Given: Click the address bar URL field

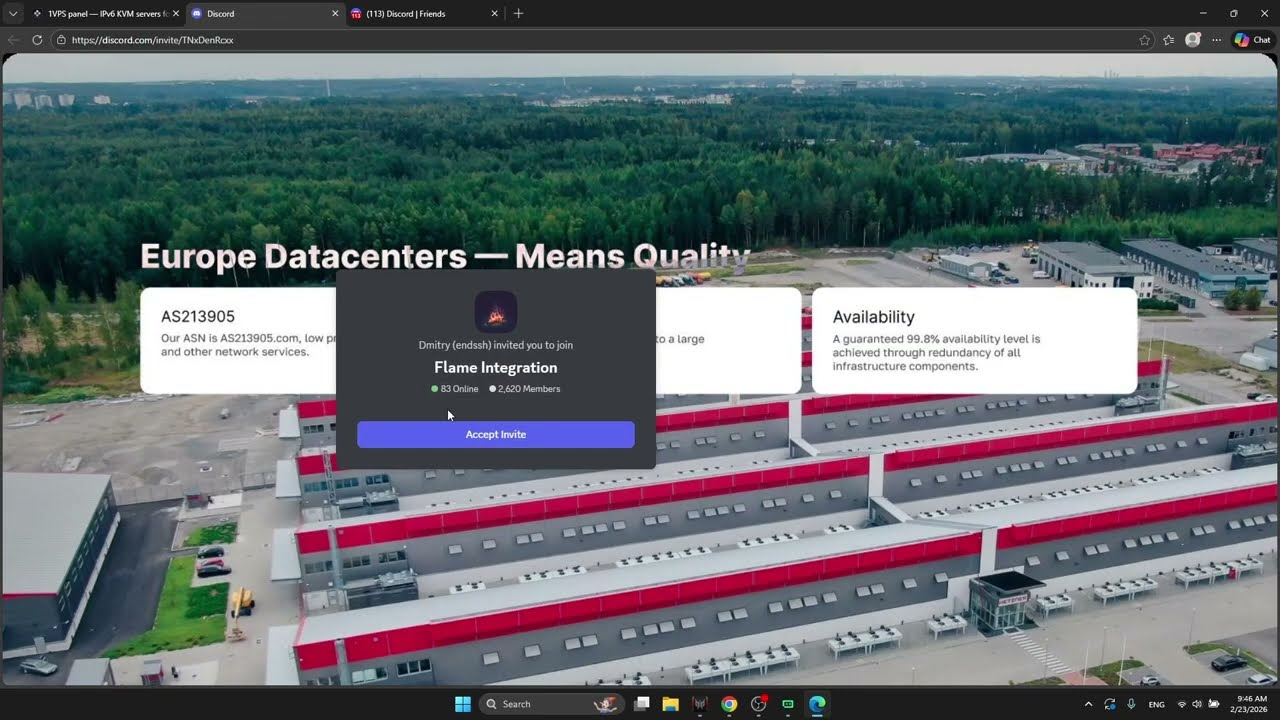Looking at the screenshot, I should point(600,40).
